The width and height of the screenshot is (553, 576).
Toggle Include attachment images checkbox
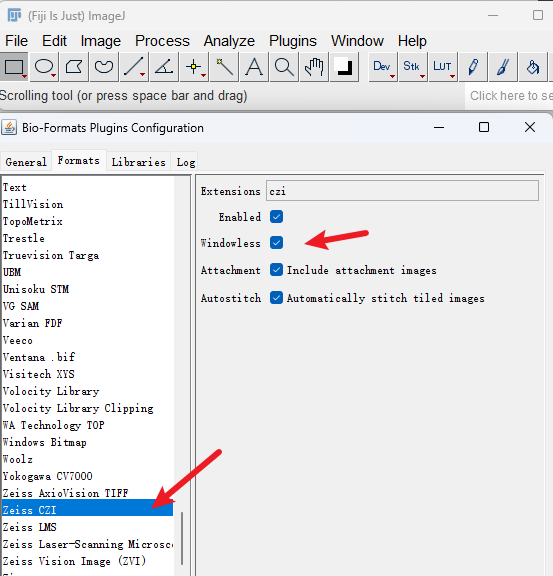pyautogui.click(x=276, y=270)
